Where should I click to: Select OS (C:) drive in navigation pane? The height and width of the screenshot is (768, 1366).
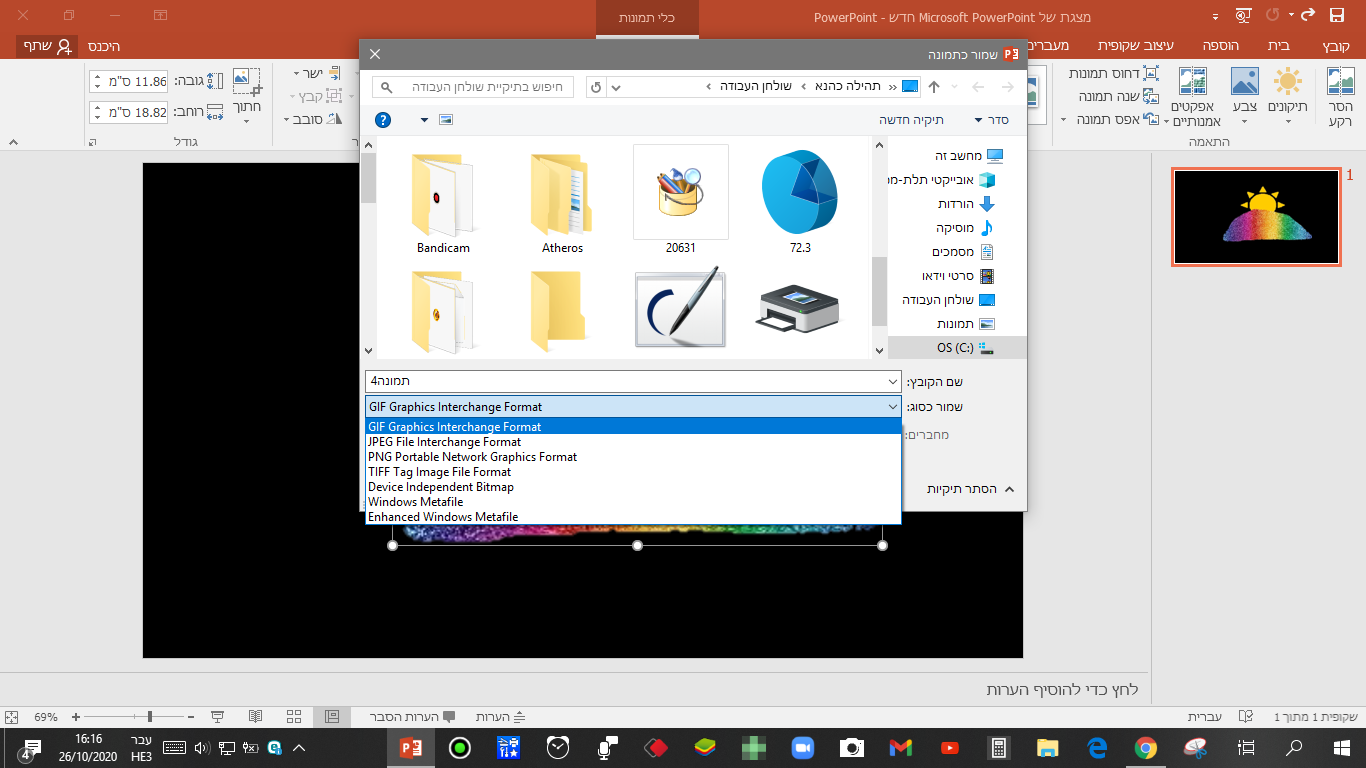pos(957,348)
